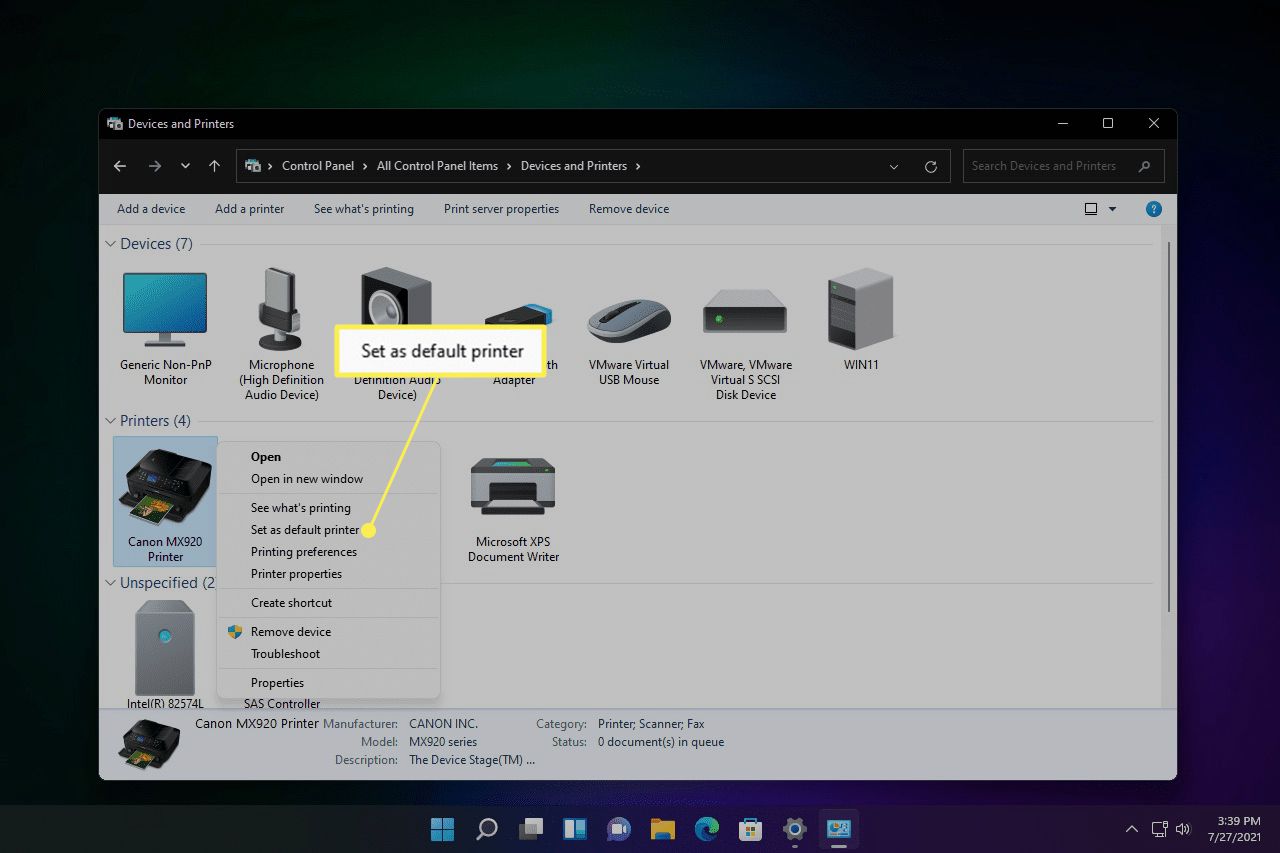Select the VMware Virtual S SCSI Disk Device

[x=745, y=311]
